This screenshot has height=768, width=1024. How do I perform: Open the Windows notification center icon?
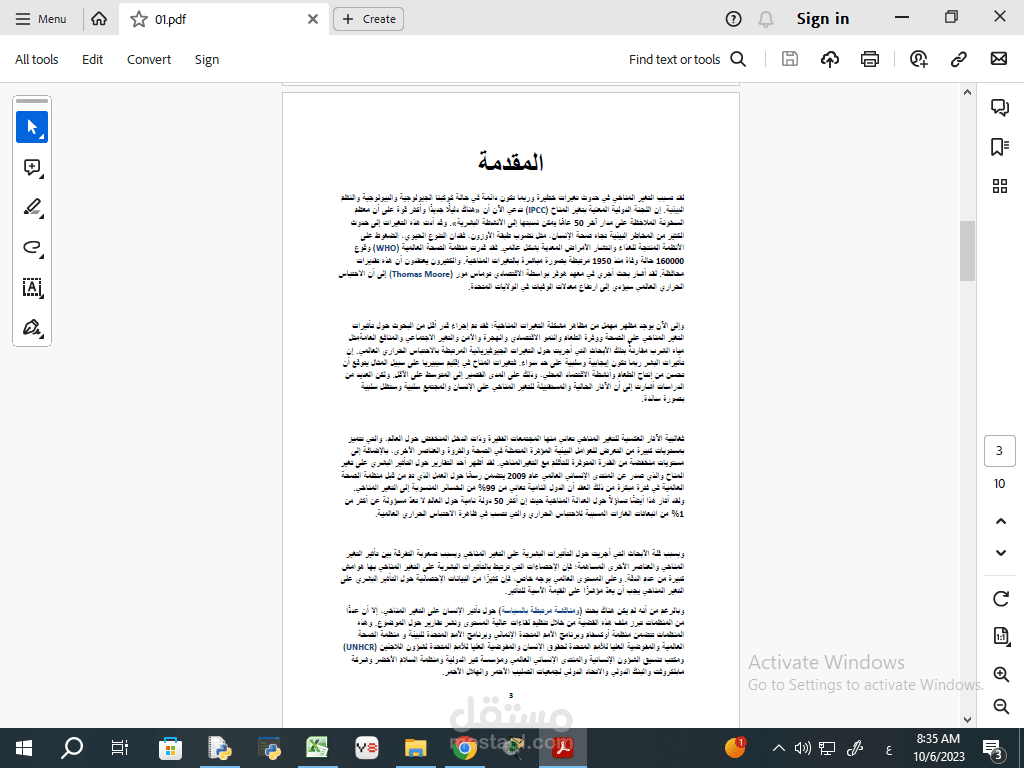993,748
